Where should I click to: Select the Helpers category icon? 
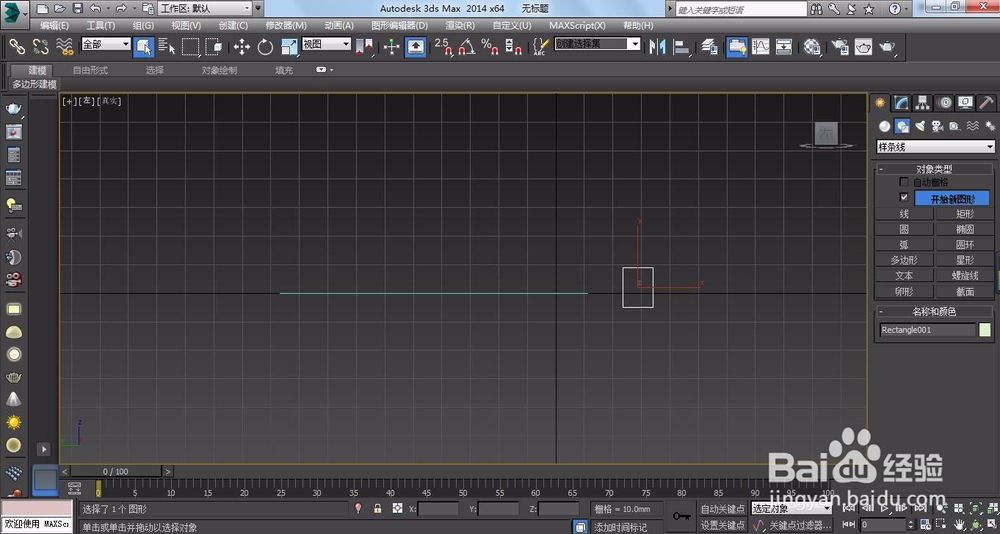[x=955, y=126]
